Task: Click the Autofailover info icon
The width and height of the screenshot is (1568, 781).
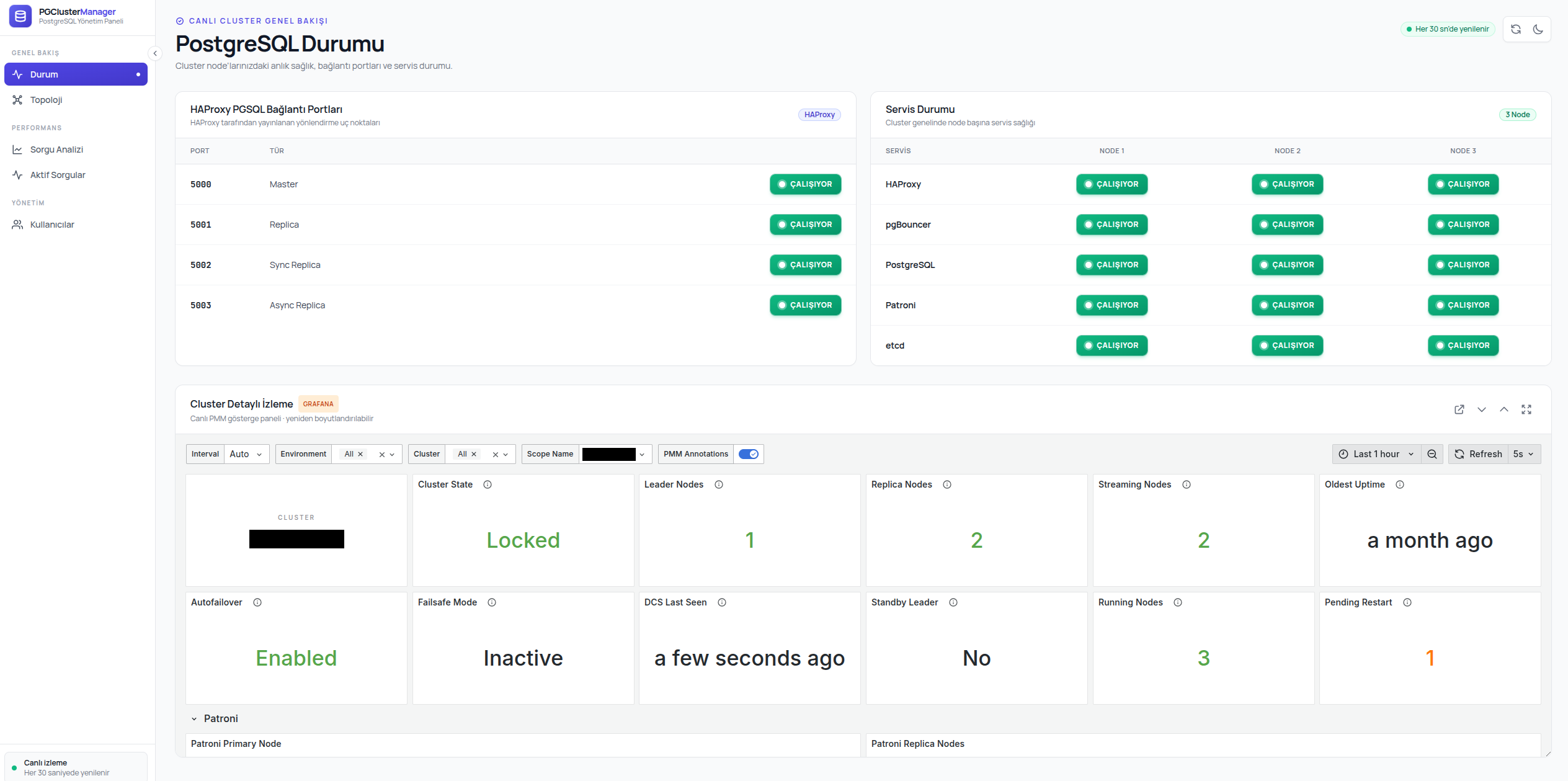Action: click(257, 602)
